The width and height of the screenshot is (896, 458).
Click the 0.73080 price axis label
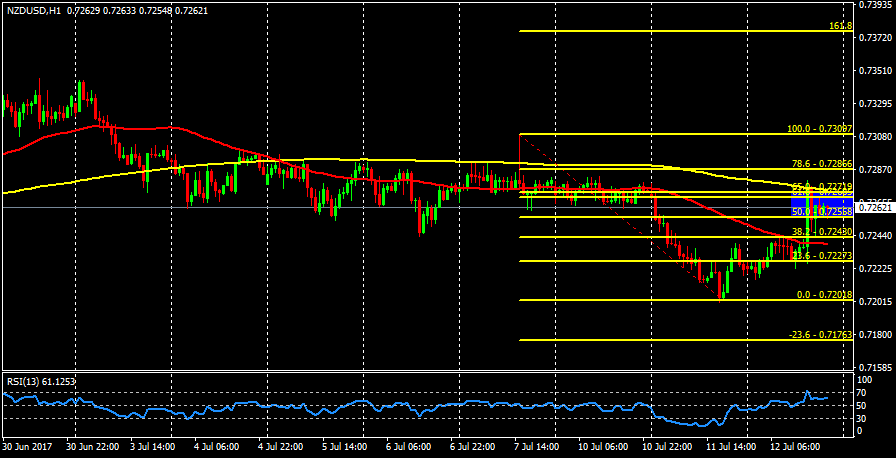pyautogui.click(x=875, y=136)
